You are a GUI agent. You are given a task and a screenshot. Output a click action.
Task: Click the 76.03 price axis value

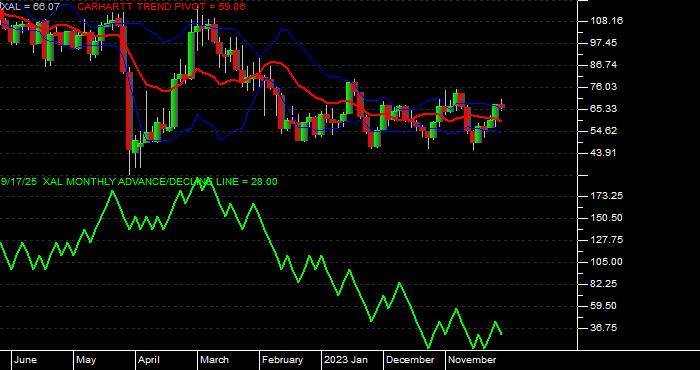tap(603, 87)
